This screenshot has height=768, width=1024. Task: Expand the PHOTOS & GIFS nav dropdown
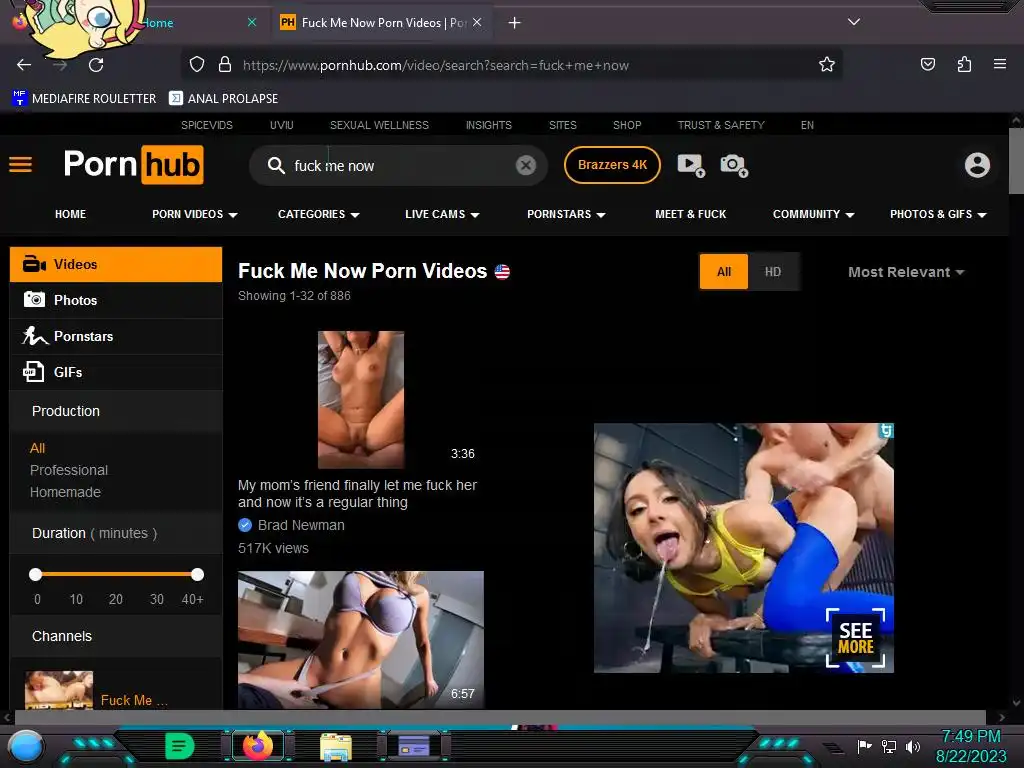(x=938, y=214)
